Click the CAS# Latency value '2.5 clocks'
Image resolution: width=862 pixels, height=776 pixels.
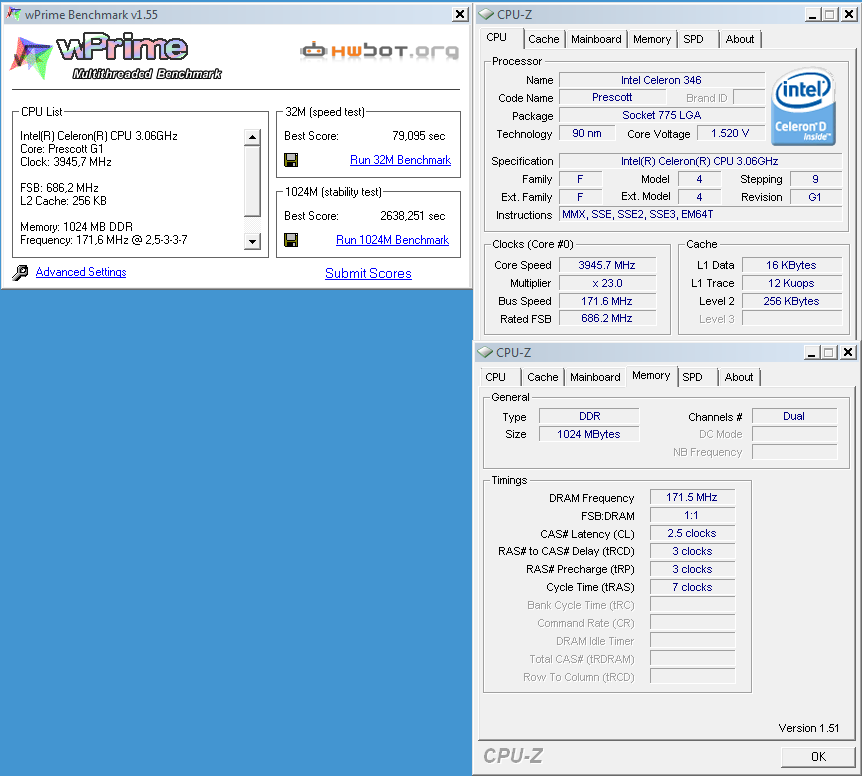[692, 533]
